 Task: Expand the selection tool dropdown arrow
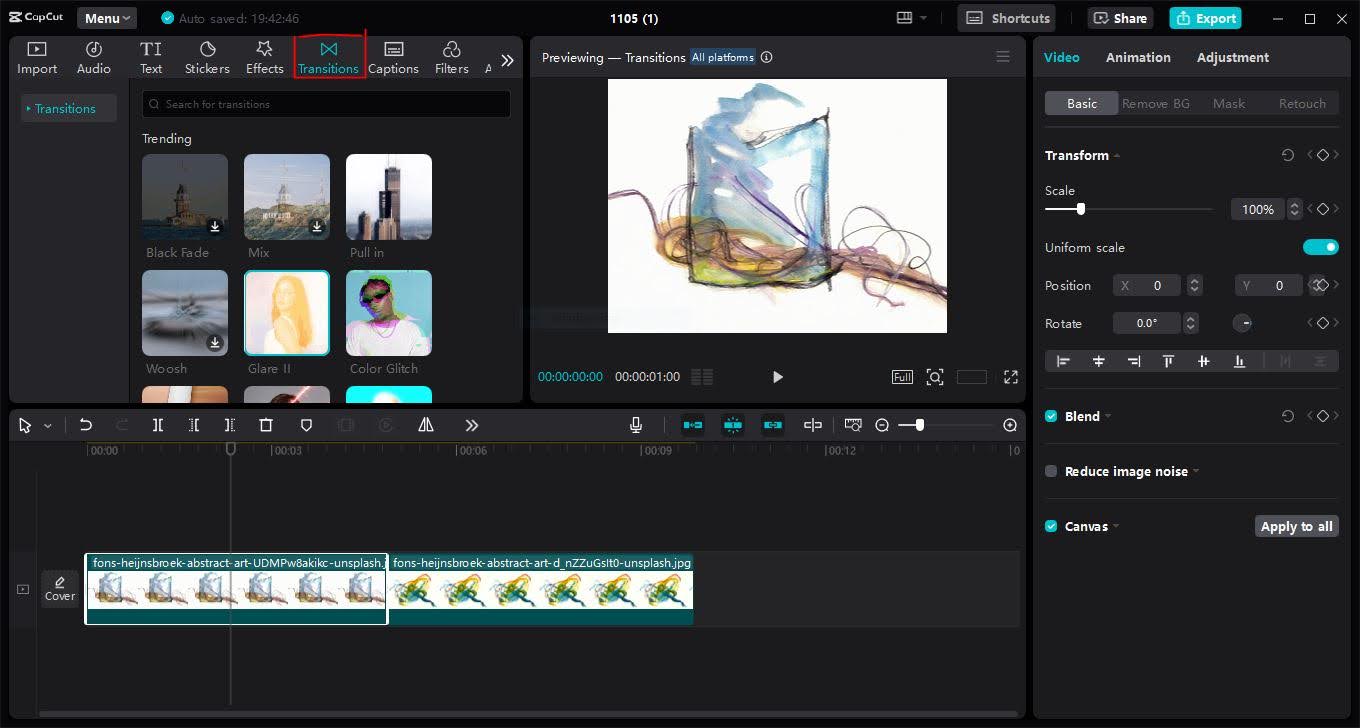point(47,426)
